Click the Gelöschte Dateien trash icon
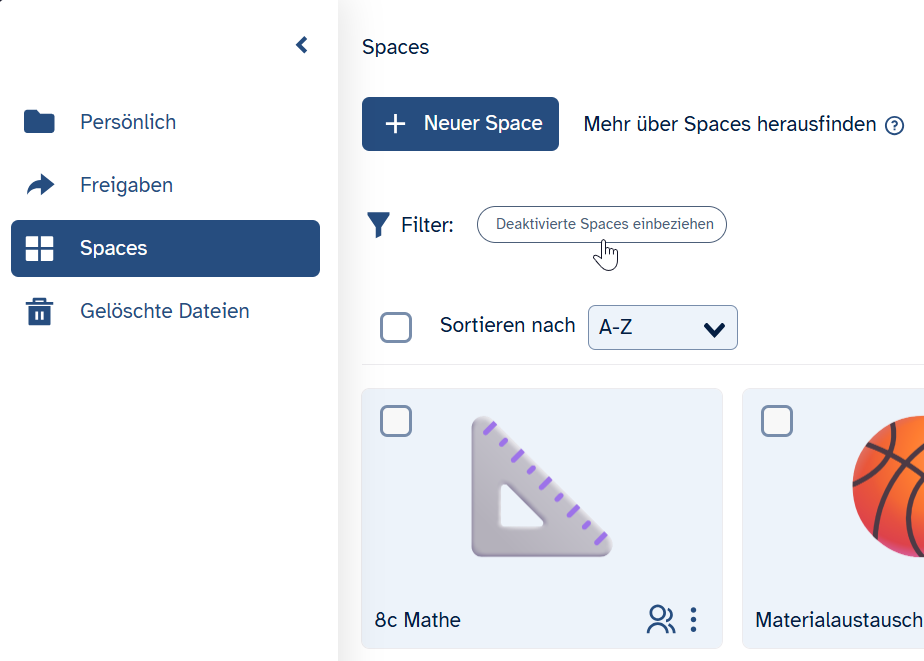 coord(39,311)
